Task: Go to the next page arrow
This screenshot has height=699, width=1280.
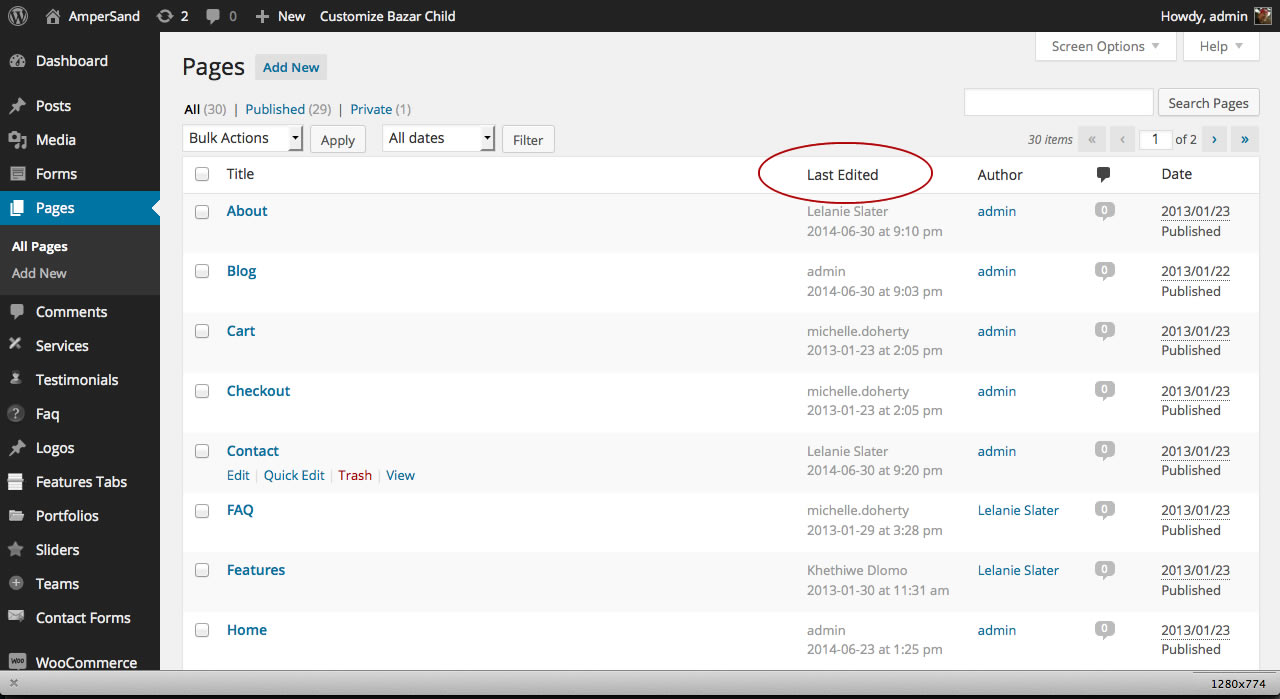Action: (x=1214, y=140)
